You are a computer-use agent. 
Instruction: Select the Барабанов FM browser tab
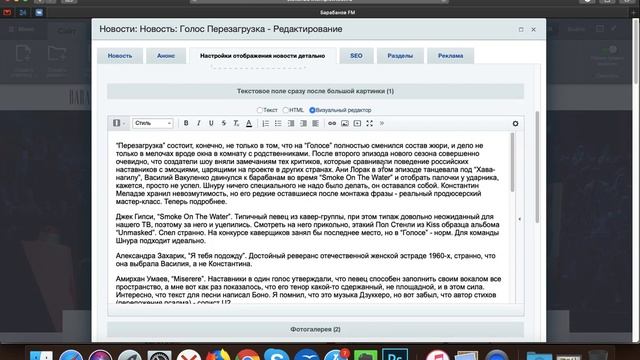337,13
